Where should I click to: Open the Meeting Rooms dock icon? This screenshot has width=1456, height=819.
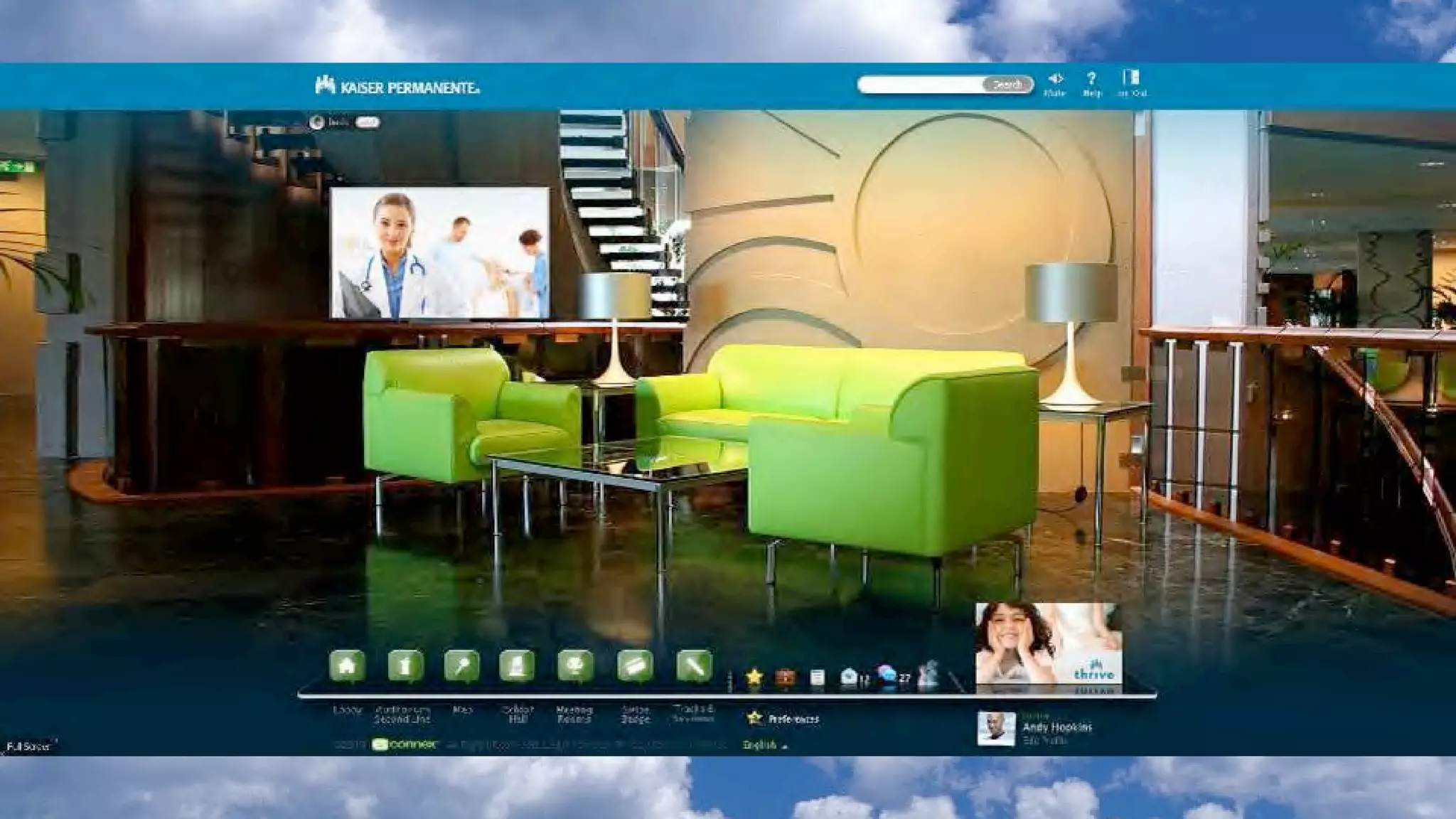pos(575,666)
